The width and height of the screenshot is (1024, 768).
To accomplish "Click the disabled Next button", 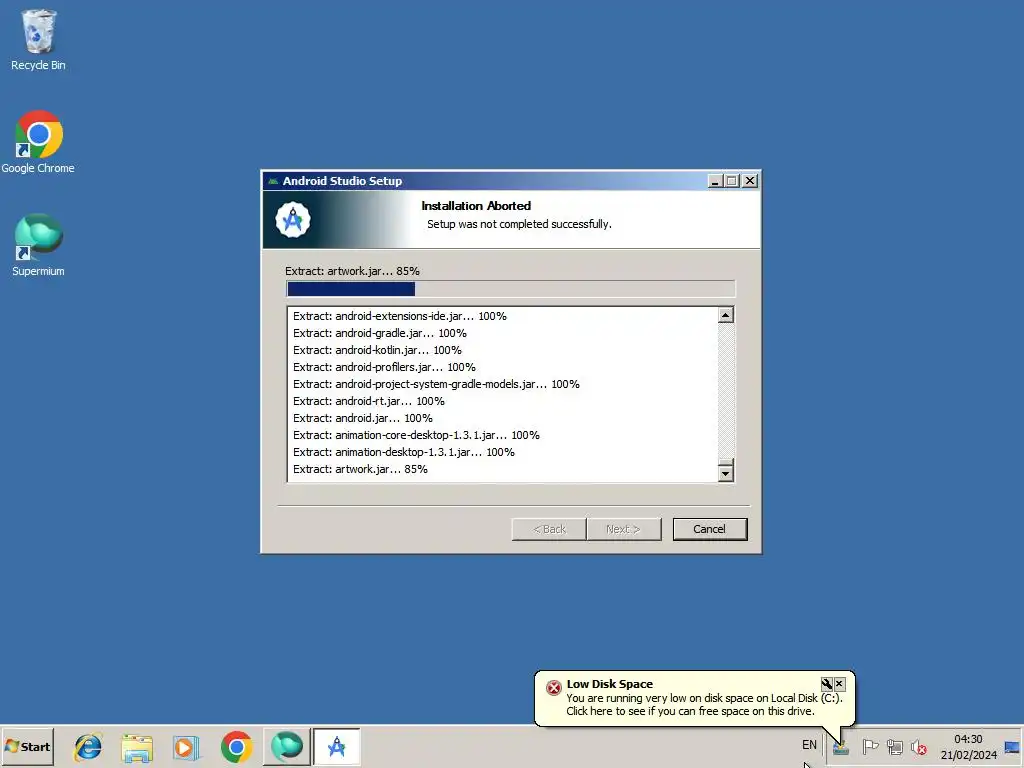I will (x=624, y=529).
